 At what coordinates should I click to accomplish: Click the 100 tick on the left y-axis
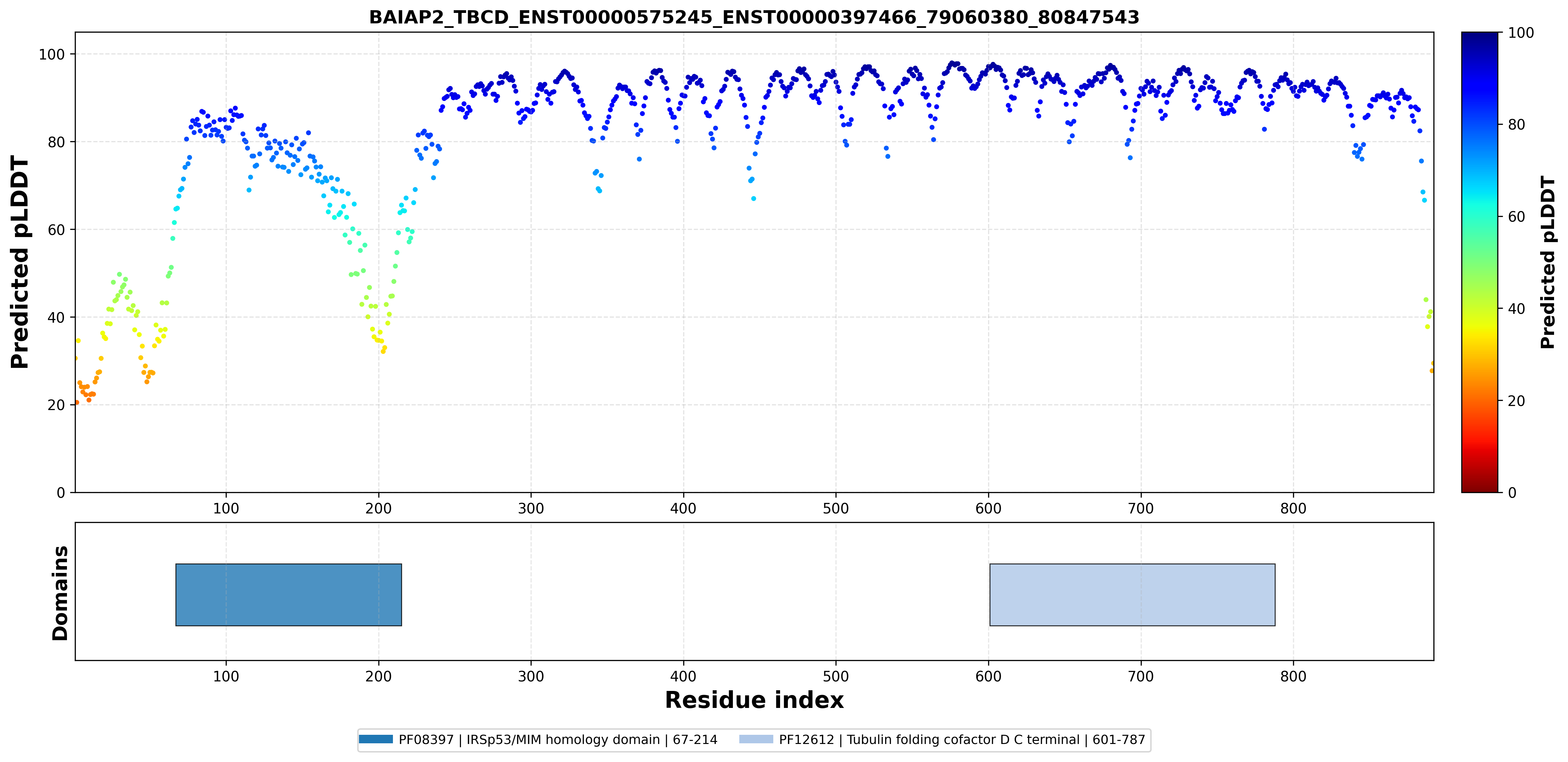tap(52, 54)
